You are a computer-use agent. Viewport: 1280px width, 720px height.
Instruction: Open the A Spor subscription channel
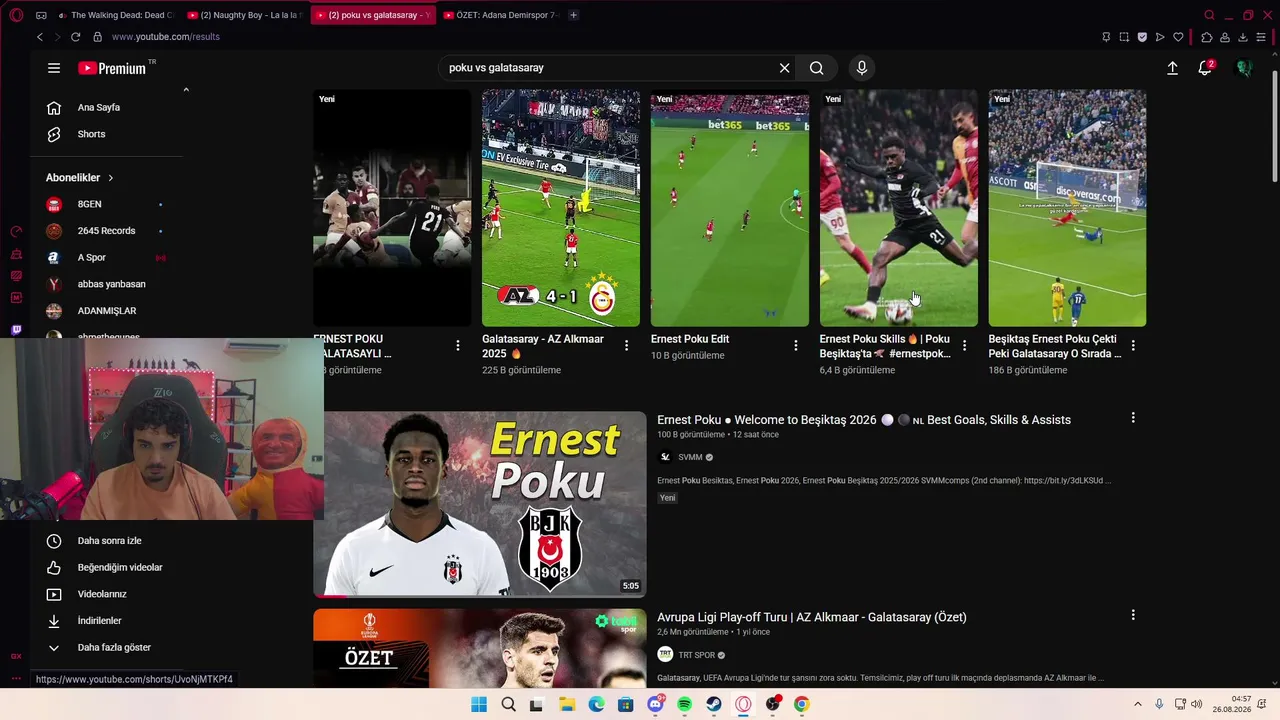coord(106,257)
